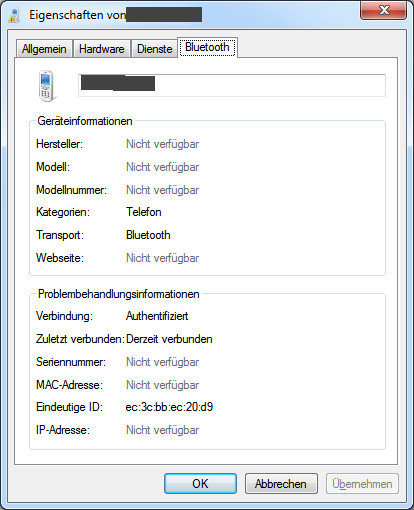The image size is (414, 510).
Task: Select the Dienste tab
Action: (x=155, y=49)
